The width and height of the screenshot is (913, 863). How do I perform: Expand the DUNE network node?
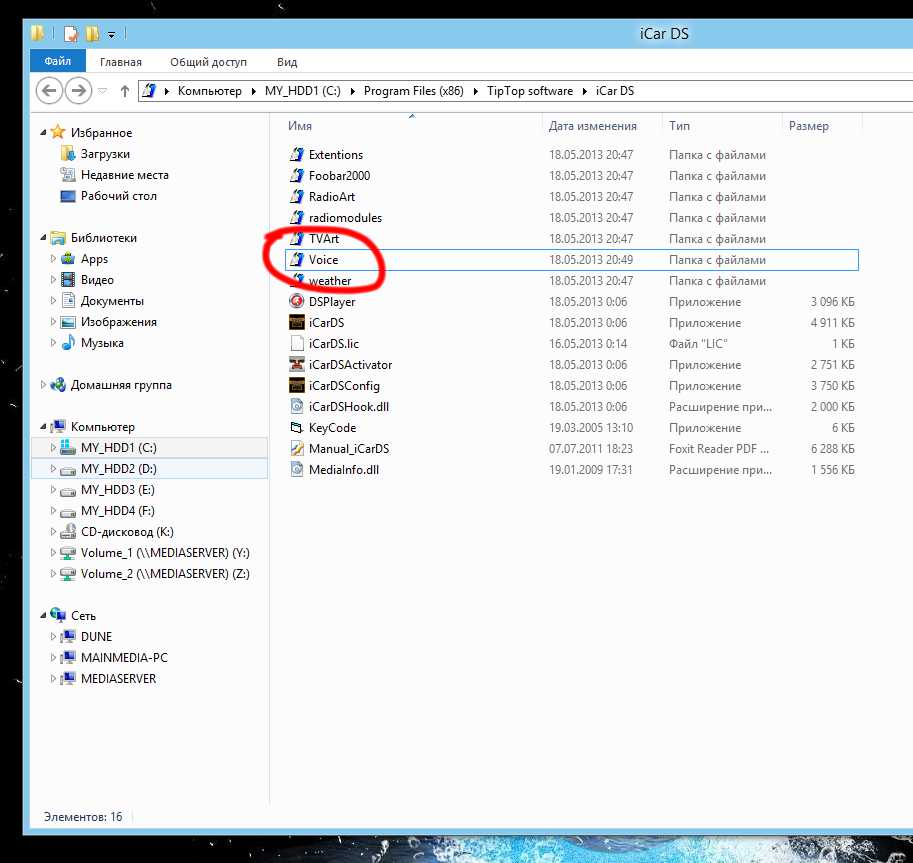[x=54, y=637]
